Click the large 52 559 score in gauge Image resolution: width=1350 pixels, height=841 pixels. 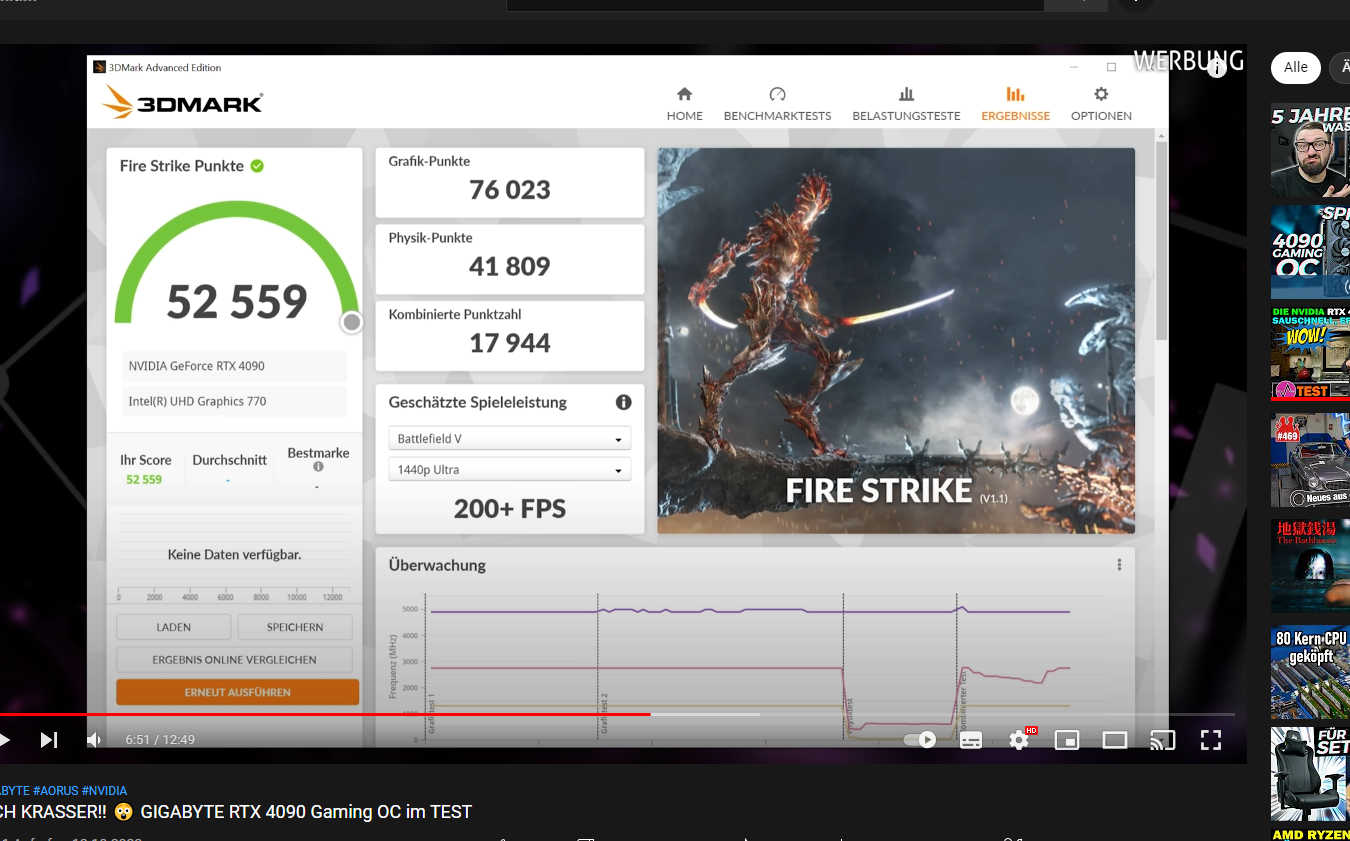pyautogui.click(x=237, y=302)
